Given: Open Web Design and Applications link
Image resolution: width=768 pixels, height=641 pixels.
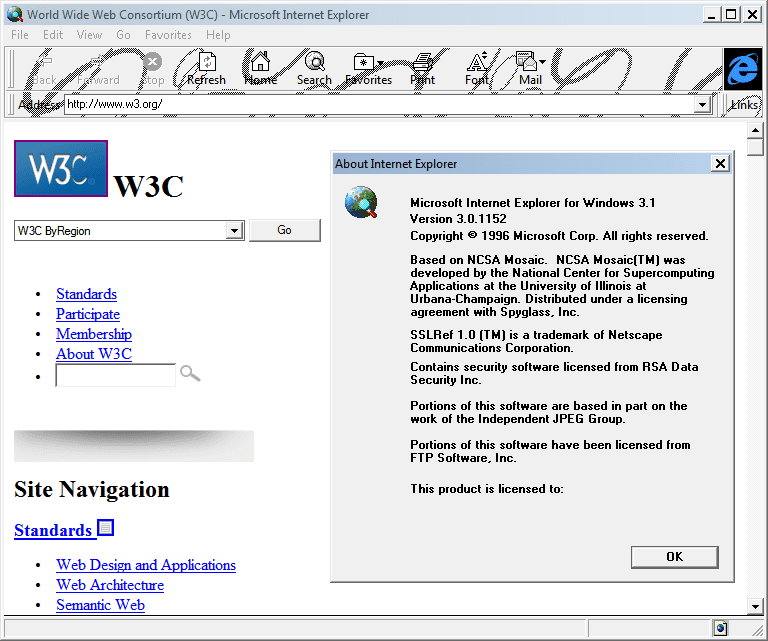Looking at the screenshot, I should 145,565.
